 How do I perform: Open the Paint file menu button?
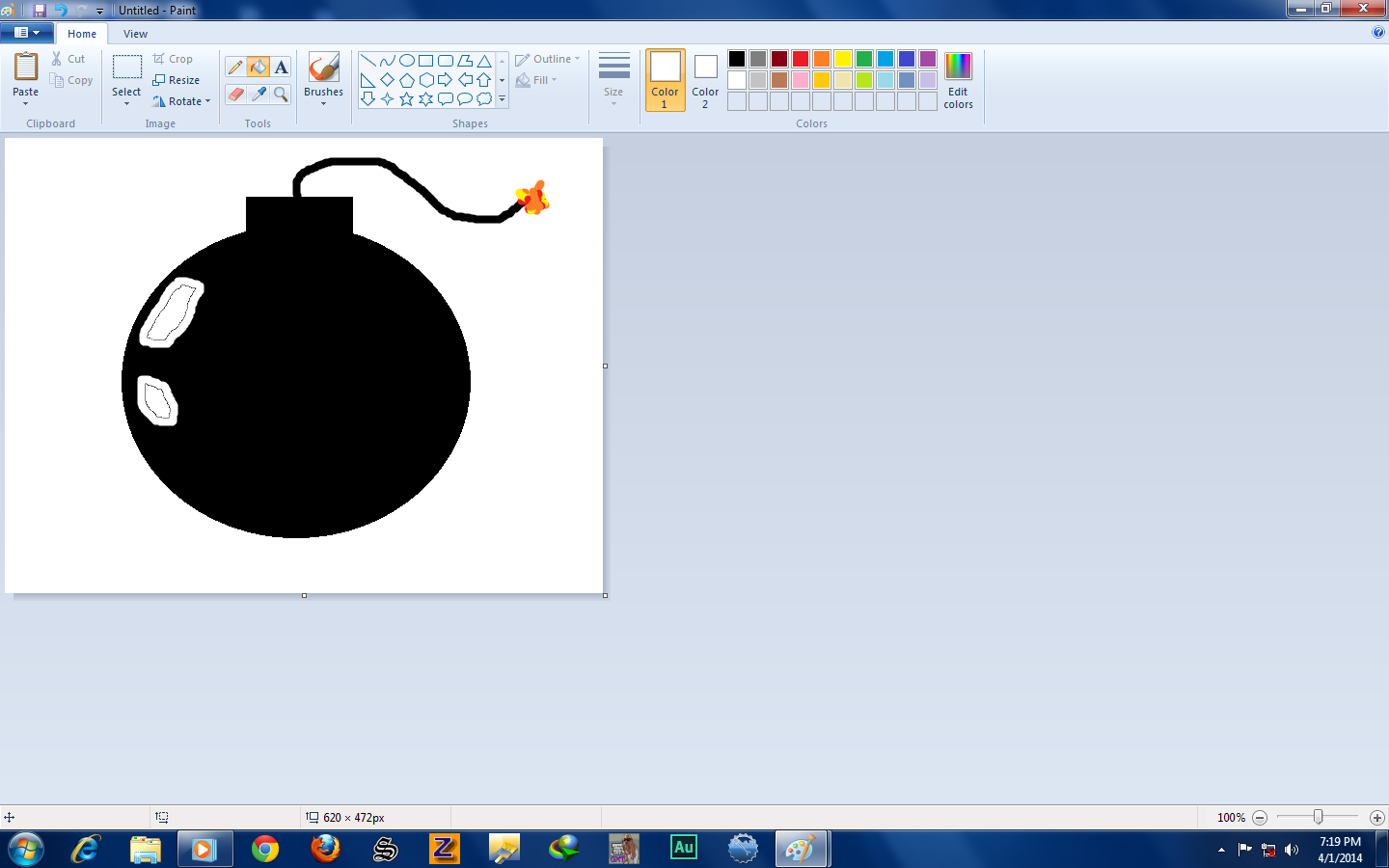click(x=27, y=33)
